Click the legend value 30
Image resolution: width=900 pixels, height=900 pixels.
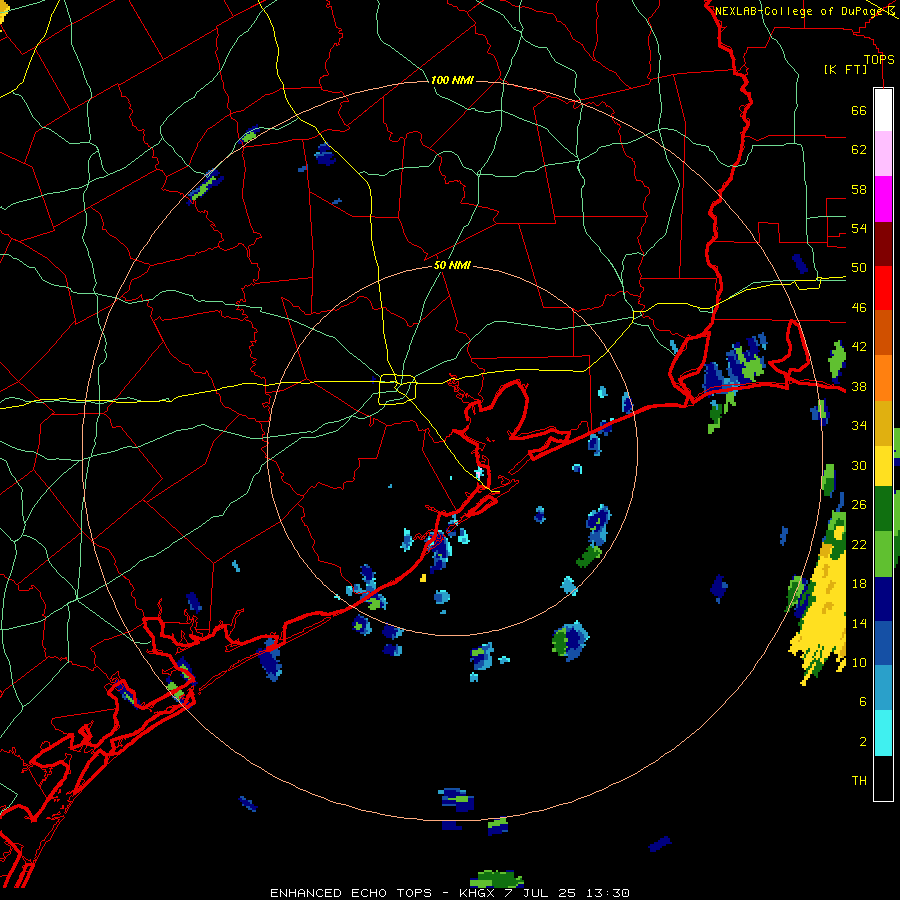(x=859, y=465)
